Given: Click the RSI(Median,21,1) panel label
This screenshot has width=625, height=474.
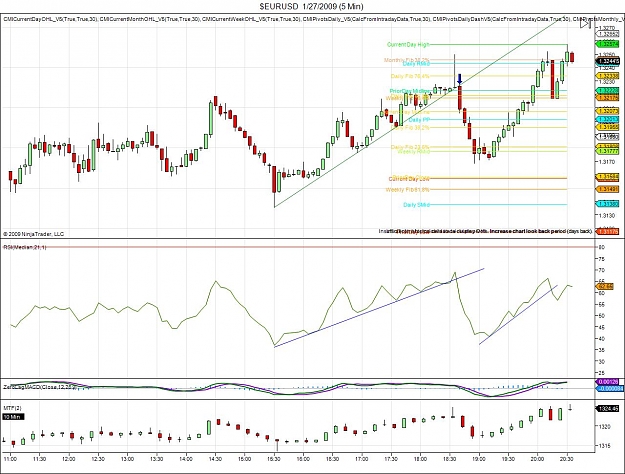Looking at the screenshot, I should click(25, 248).
